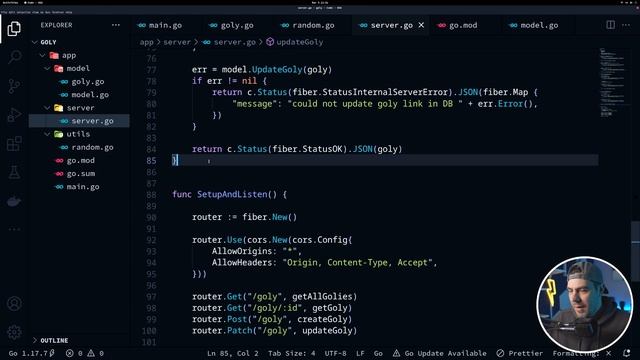Show additional activity bar views
The image size is (640, 360).
point(14,229)
